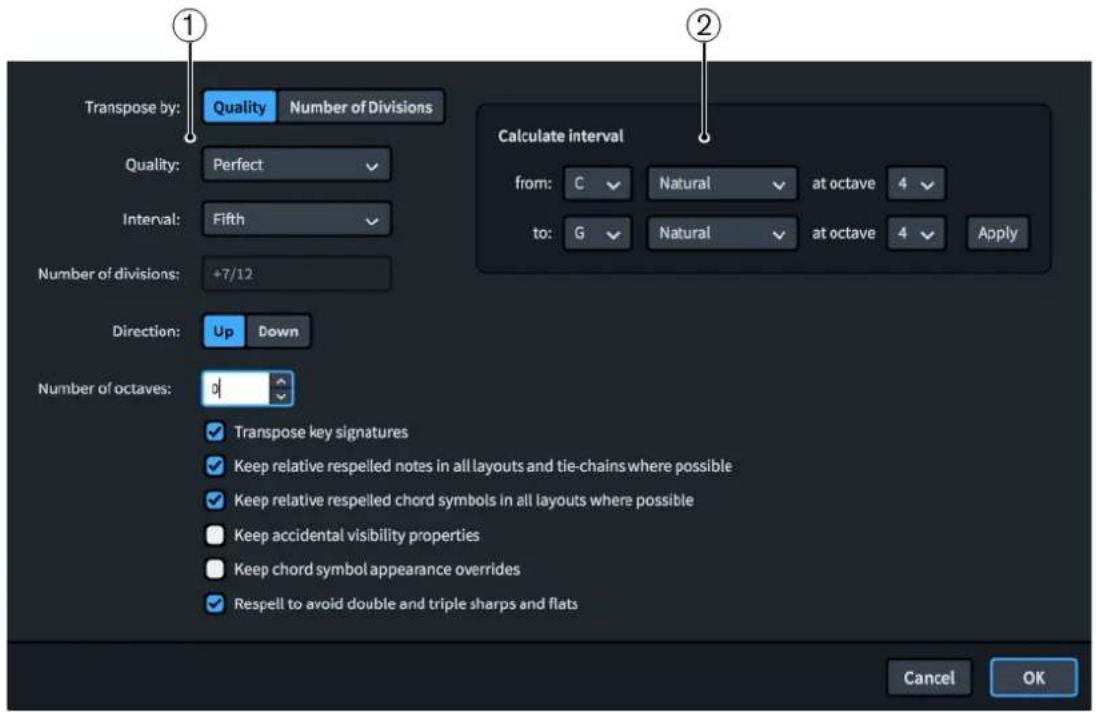This screenshot has height=712, width=1096.
Task: Select Quality transpose mode
Action: pos(240,107)
